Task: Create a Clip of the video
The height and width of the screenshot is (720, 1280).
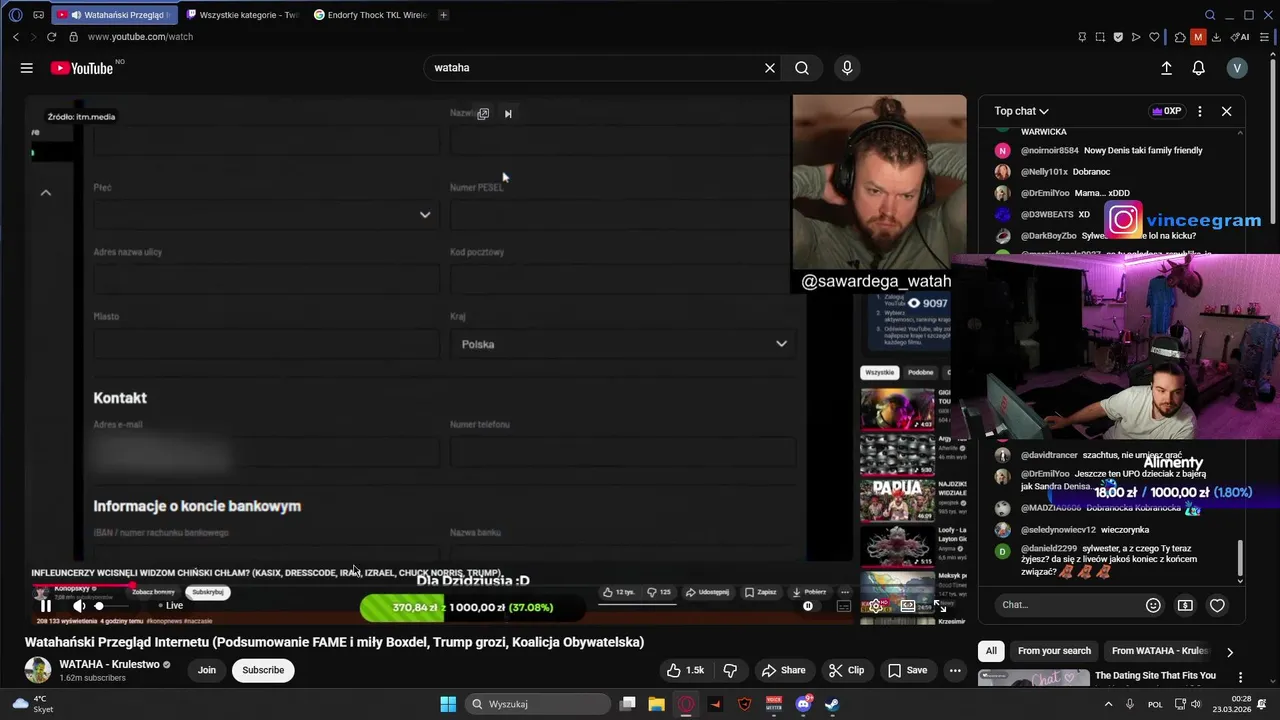Action: click(x=846, y=670)
